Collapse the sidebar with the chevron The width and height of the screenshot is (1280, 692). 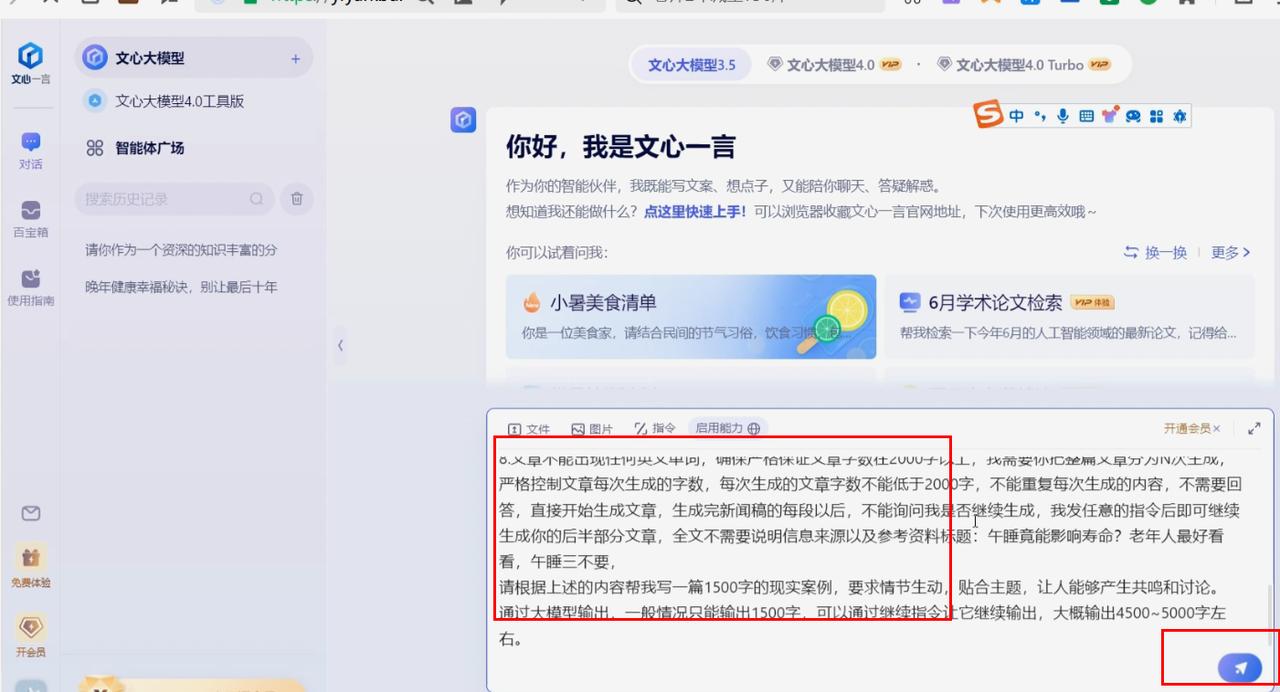point(340,345)
